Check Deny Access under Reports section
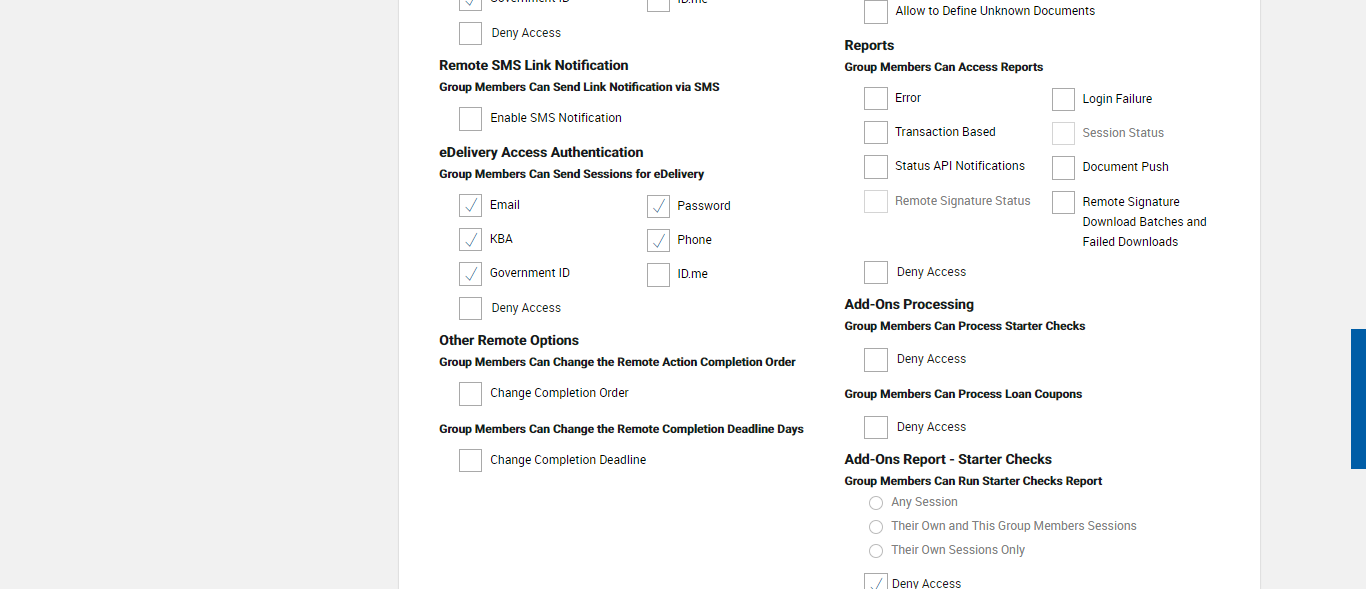 click(876, 273)
